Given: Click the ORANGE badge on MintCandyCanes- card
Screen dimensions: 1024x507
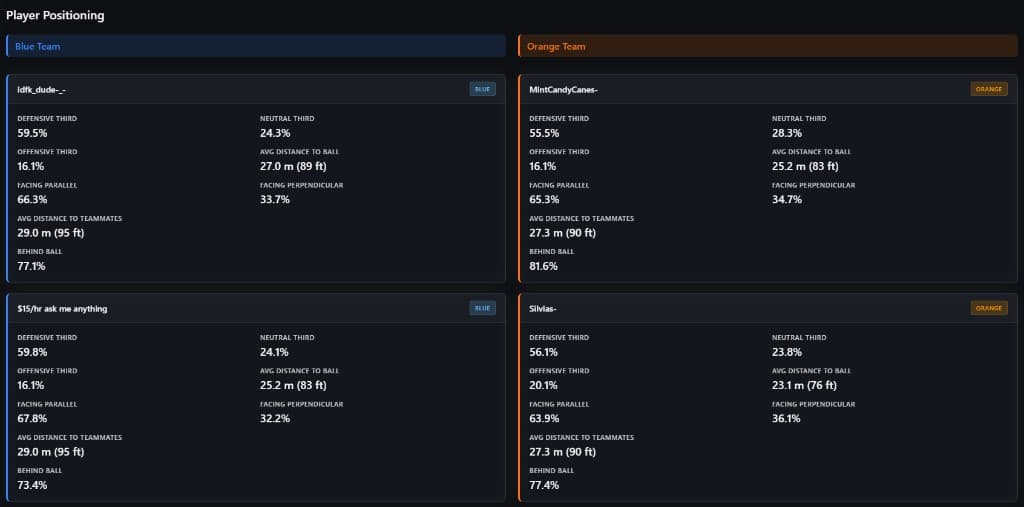Looking at the screenshot, I should pos(989,89).
